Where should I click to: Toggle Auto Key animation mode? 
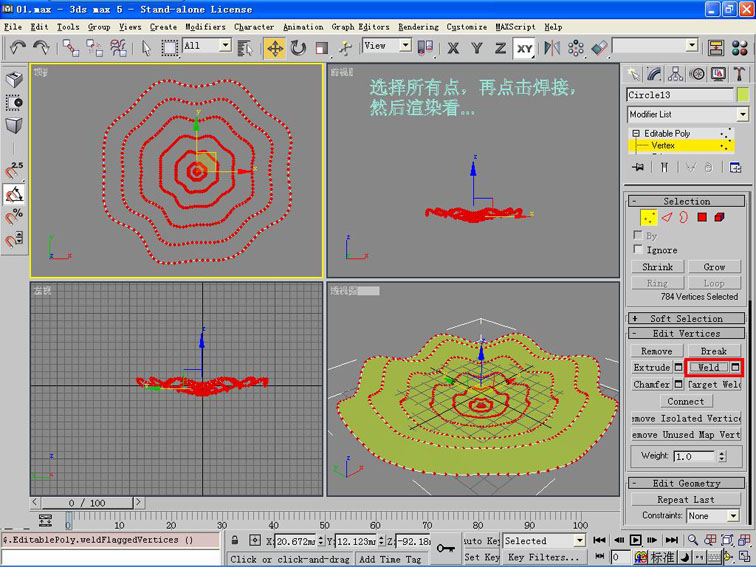coord(481,540)
